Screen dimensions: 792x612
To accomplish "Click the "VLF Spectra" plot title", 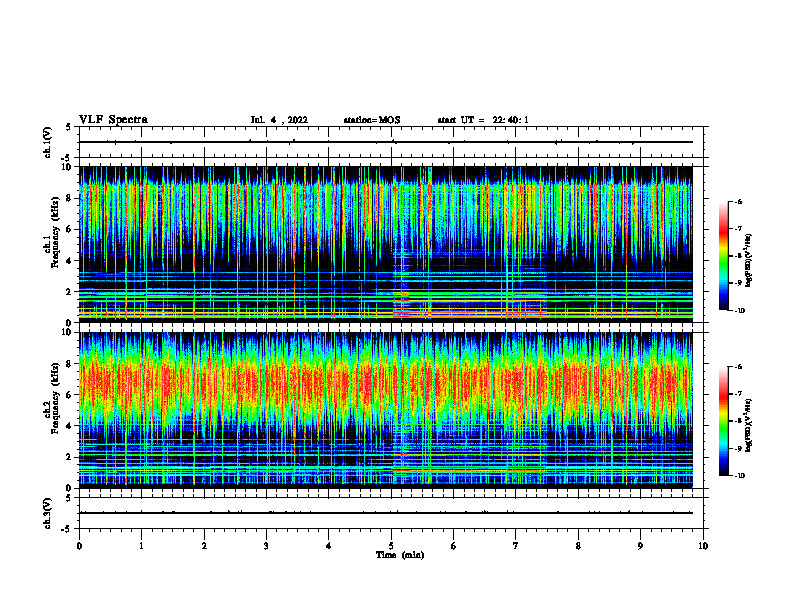I will pyautogui.click(x=113, y=120).
